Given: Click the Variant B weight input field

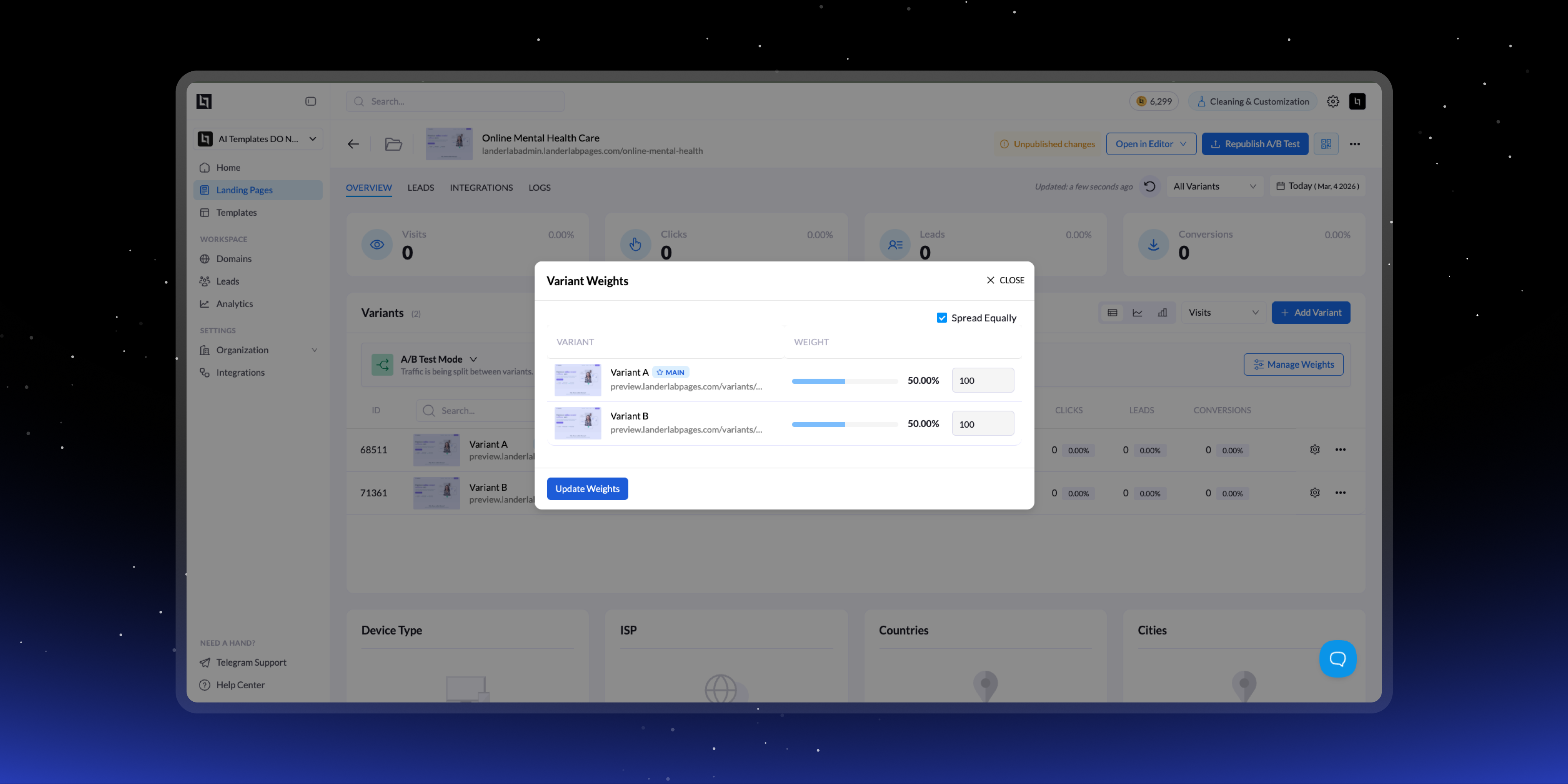Looking at the screenshot, I should point(982,424).
